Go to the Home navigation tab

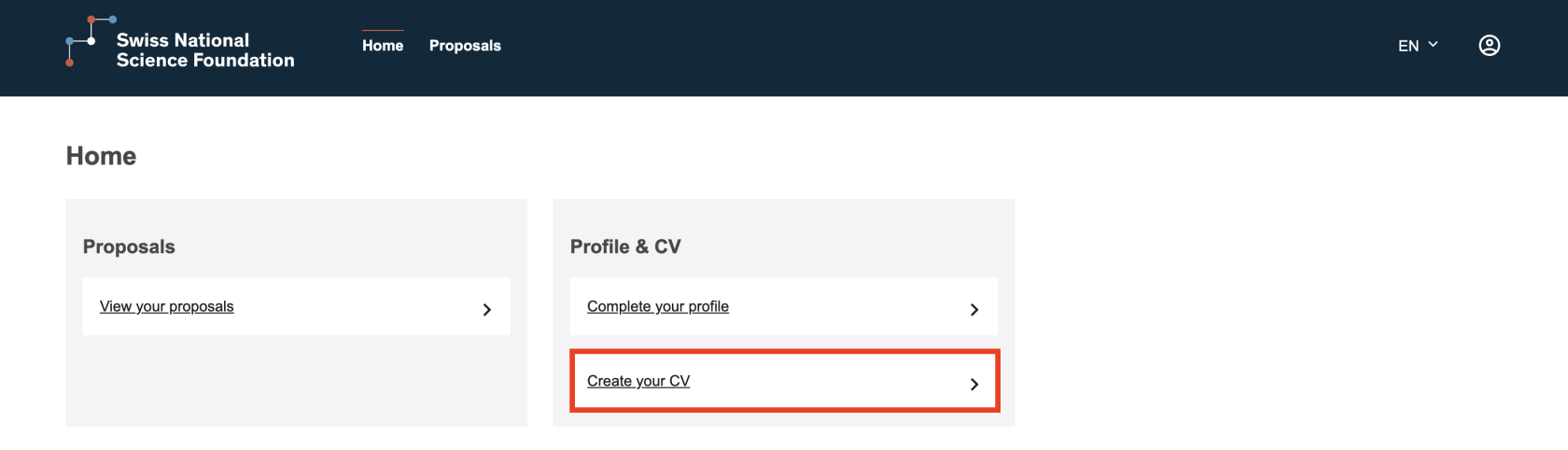point(383,46)
